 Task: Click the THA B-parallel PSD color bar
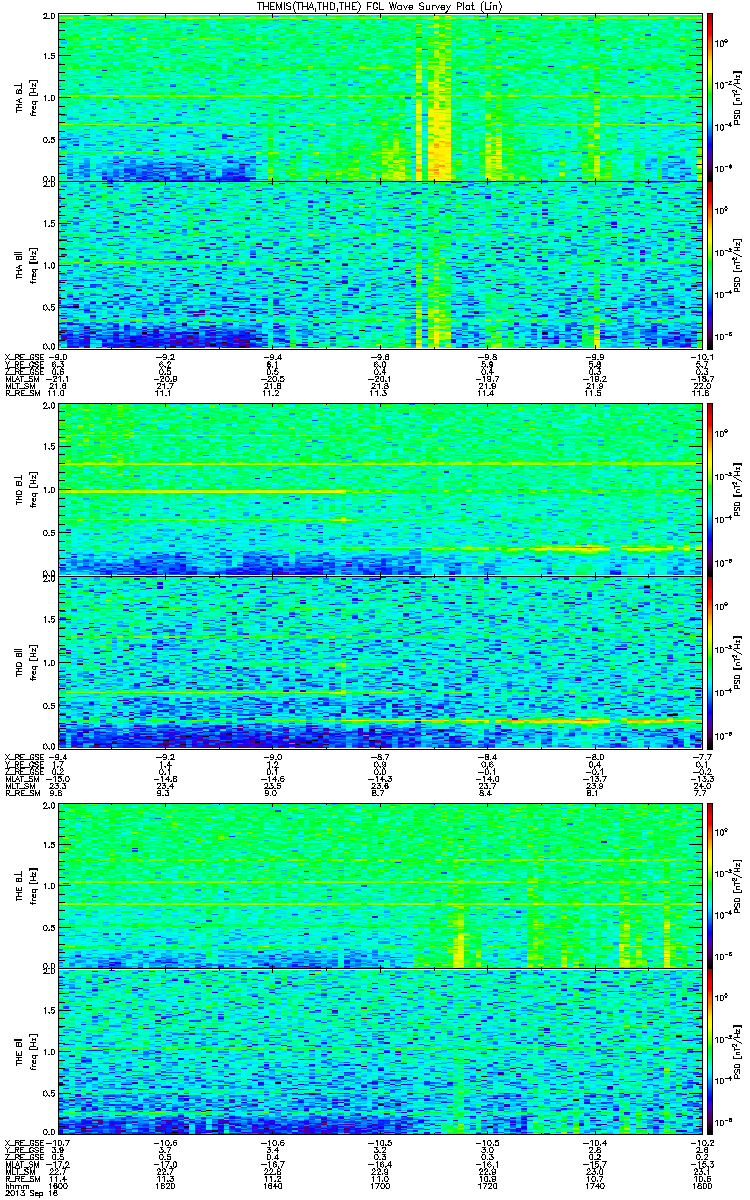click(710, 264)
